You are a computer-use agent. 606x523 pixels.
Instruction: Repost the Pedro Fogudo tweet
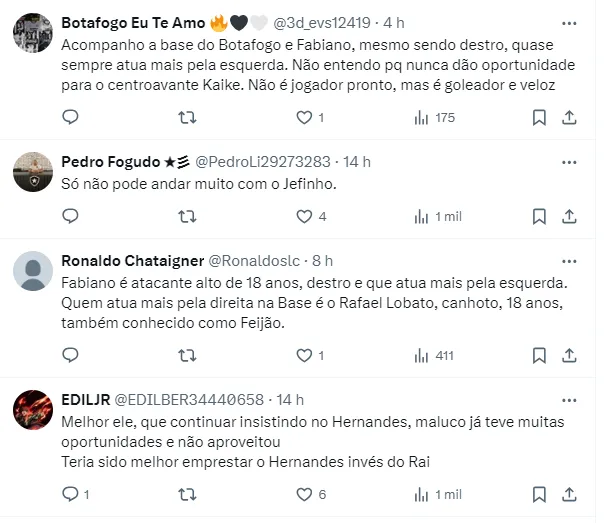(x=187, y=216)
